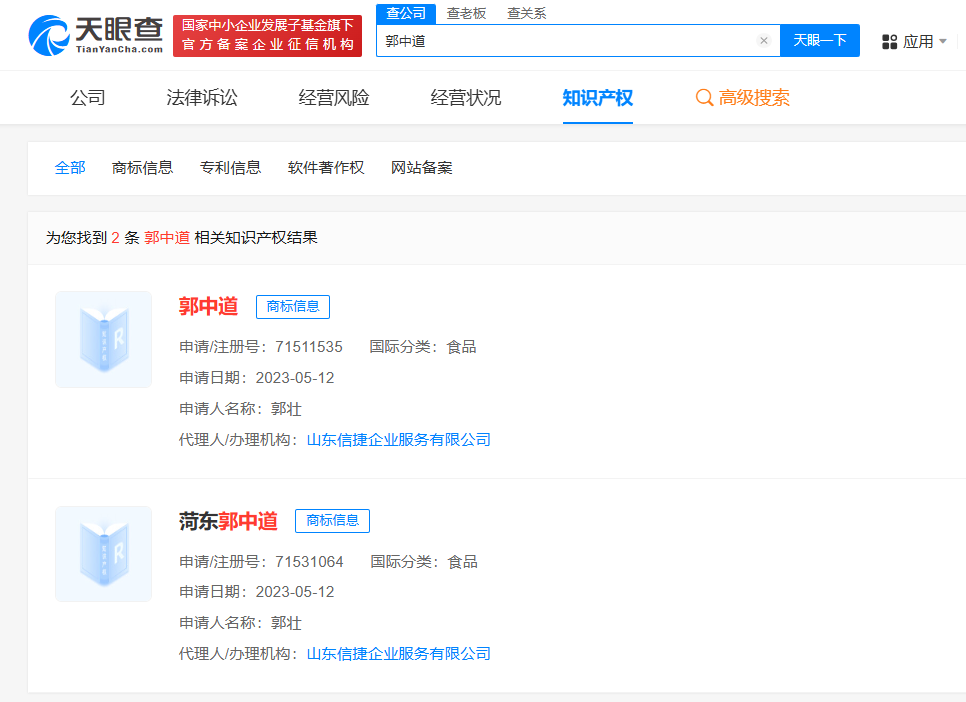The width and height of the screenshot is (966, 702).
Task: Clear the search box text
Action: point(763,41)
